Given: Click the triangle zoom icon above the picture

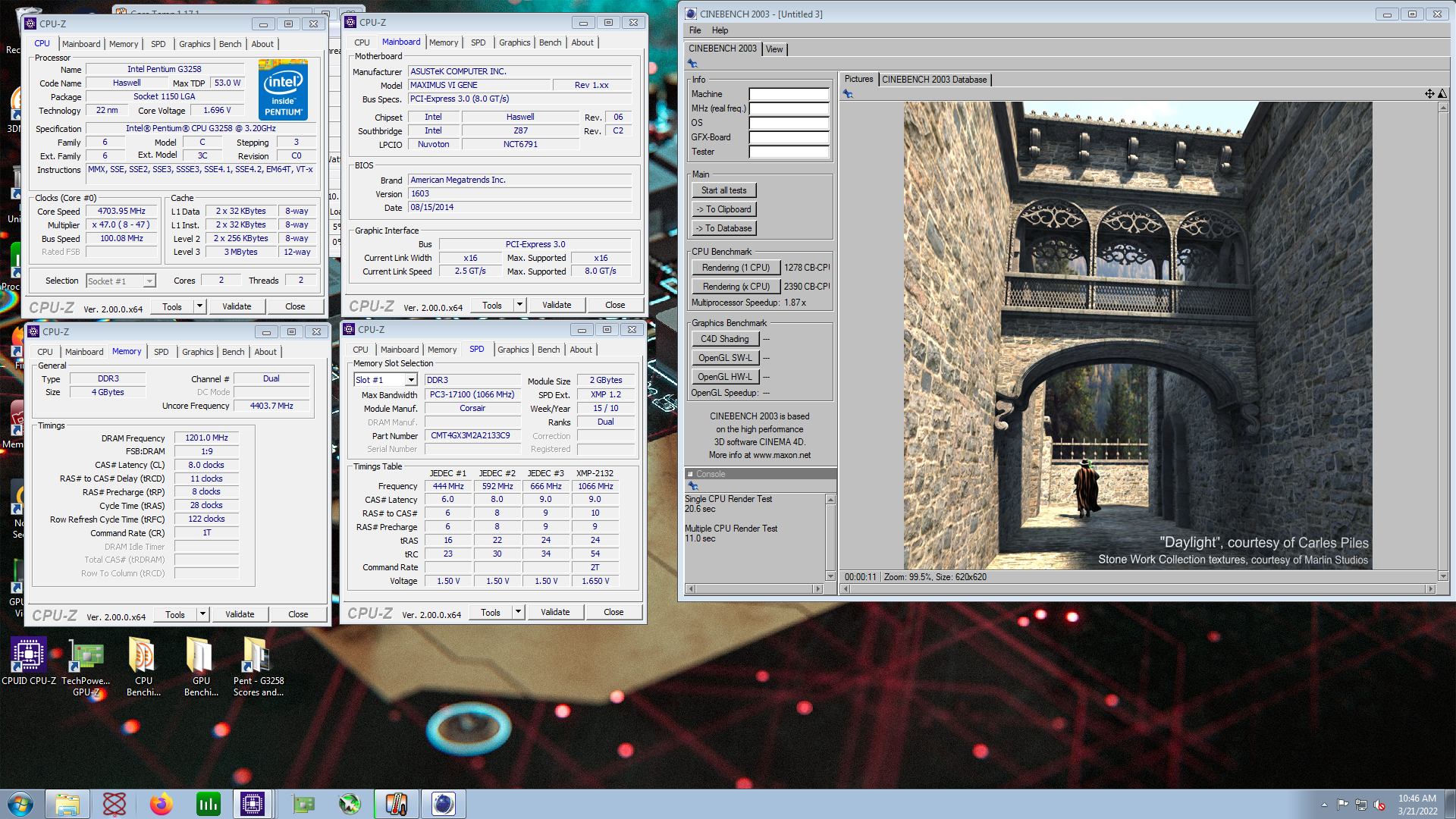Looking at the screenshot, I should click(x=1442, y=94).
